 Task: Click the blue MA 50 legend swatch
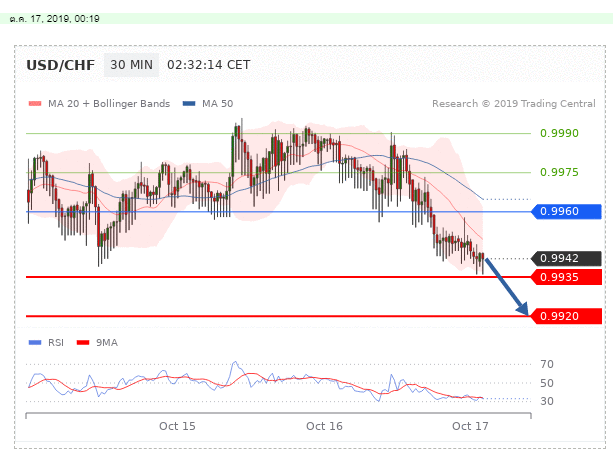click(189, 104)
